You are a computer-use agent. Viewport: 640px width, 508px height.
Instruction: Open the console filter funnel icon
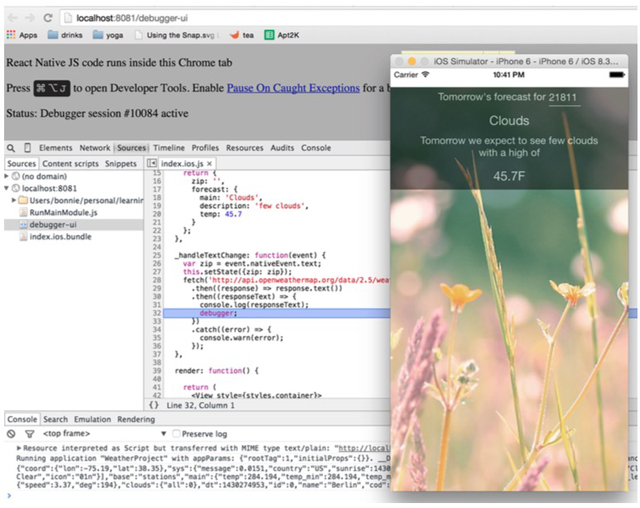[x=28, y=434]
